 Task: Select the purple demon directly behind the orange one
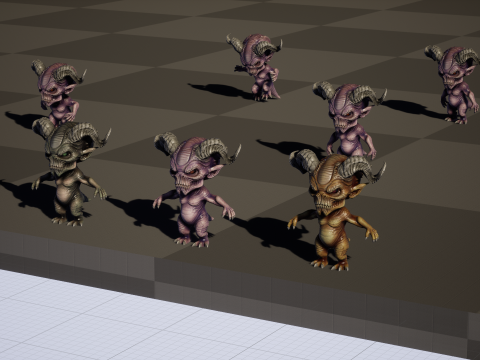coord(350,120)
